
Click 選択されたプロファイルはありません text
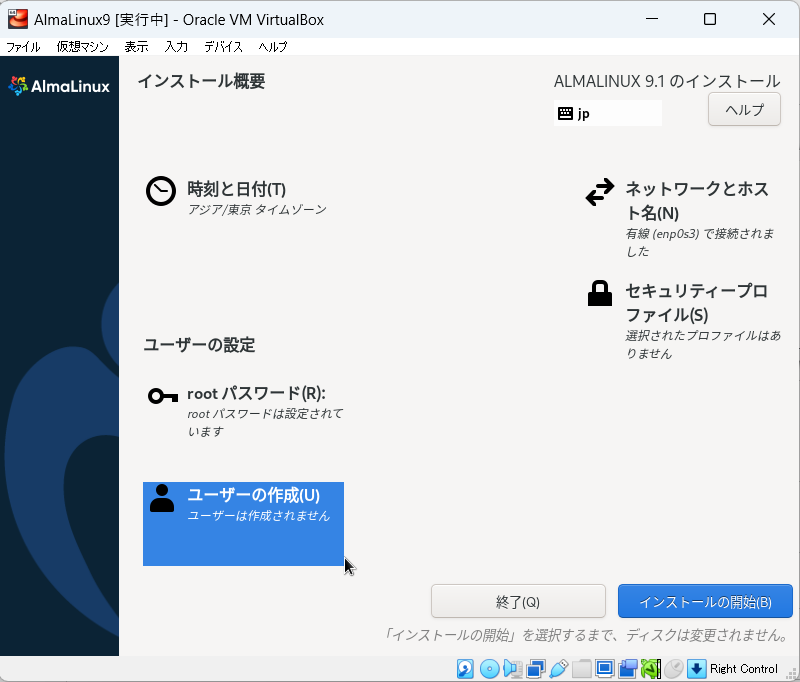click(703, 344)
